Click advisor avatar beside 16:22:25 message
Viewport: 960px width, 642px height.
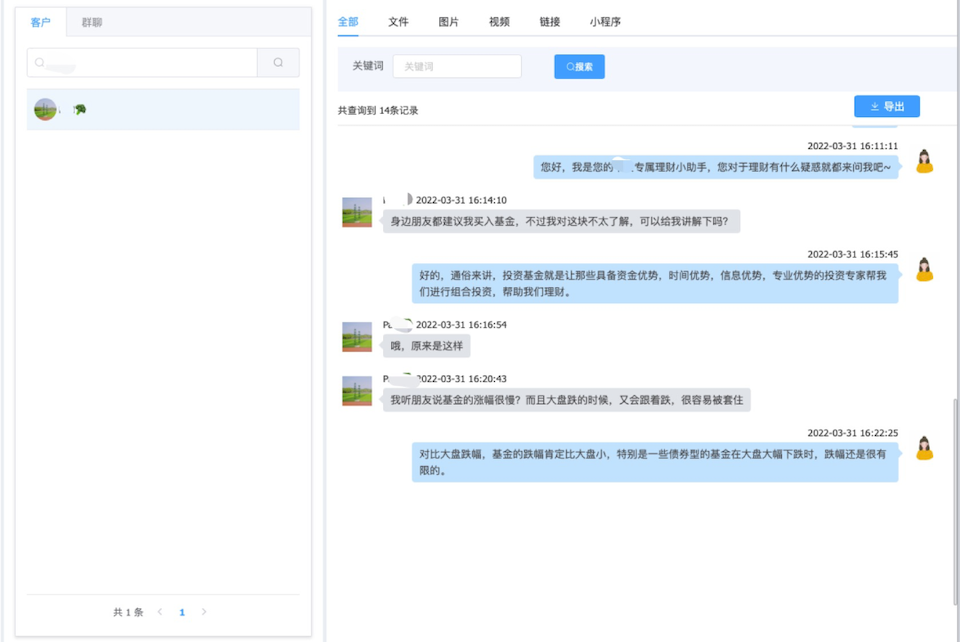(924, 448)
